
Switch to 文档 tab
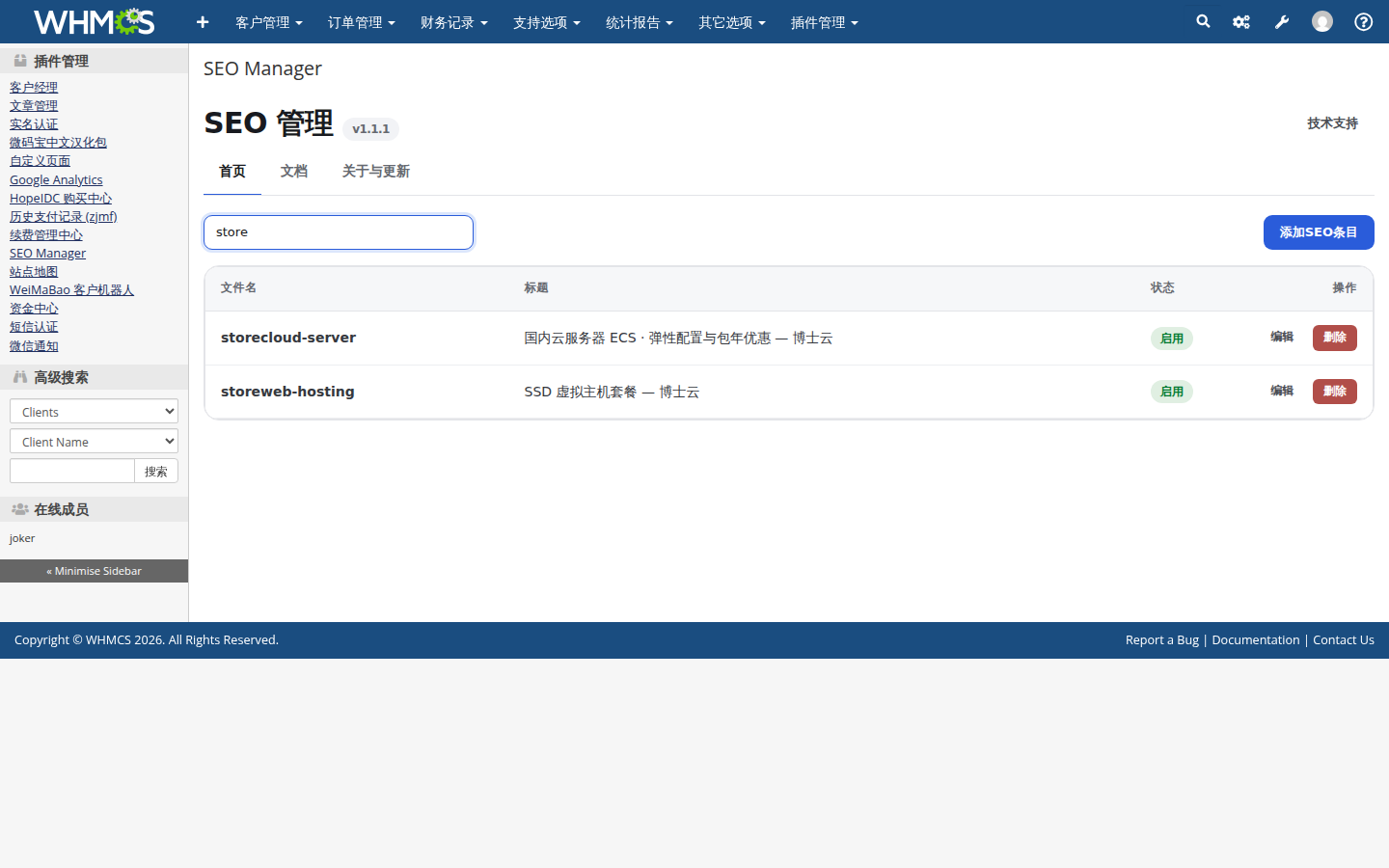pyautogui.click(x=294, y=172)
